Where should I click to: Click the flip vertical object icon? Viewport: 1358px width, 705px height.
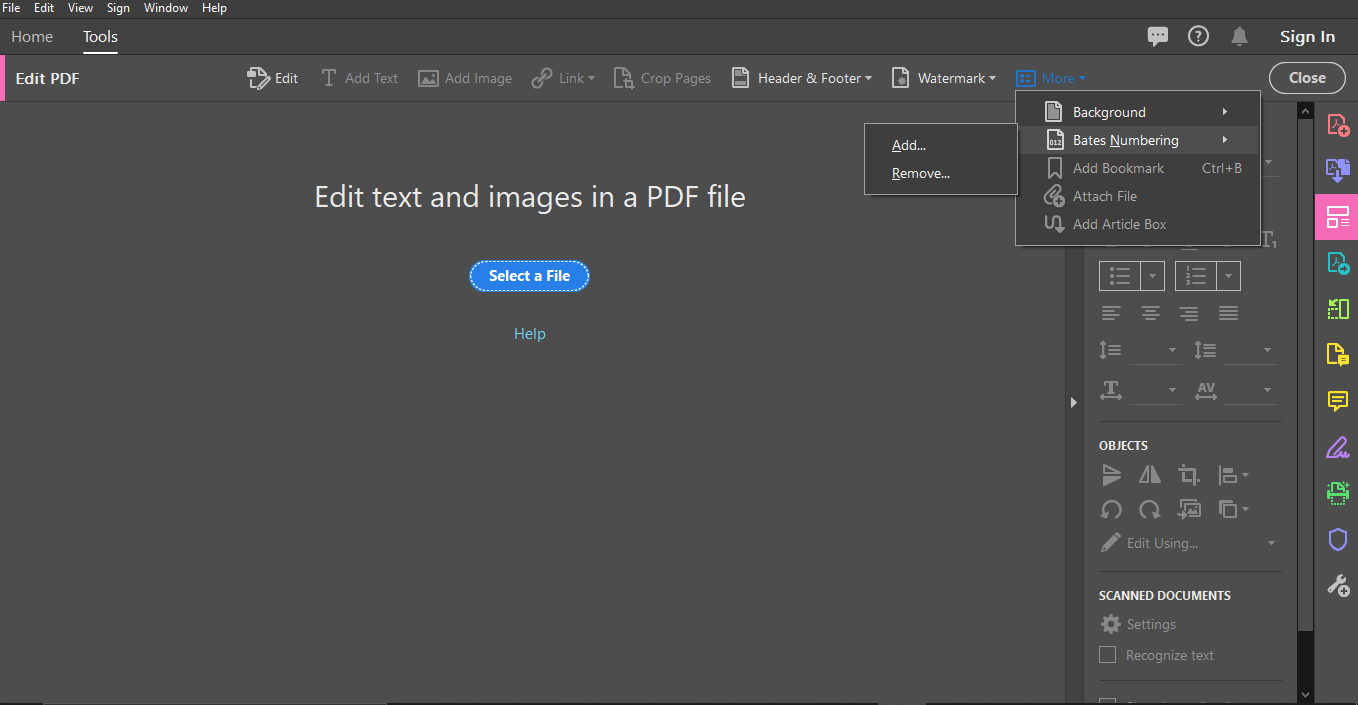pyautogui.click(x=1111, y=475)
